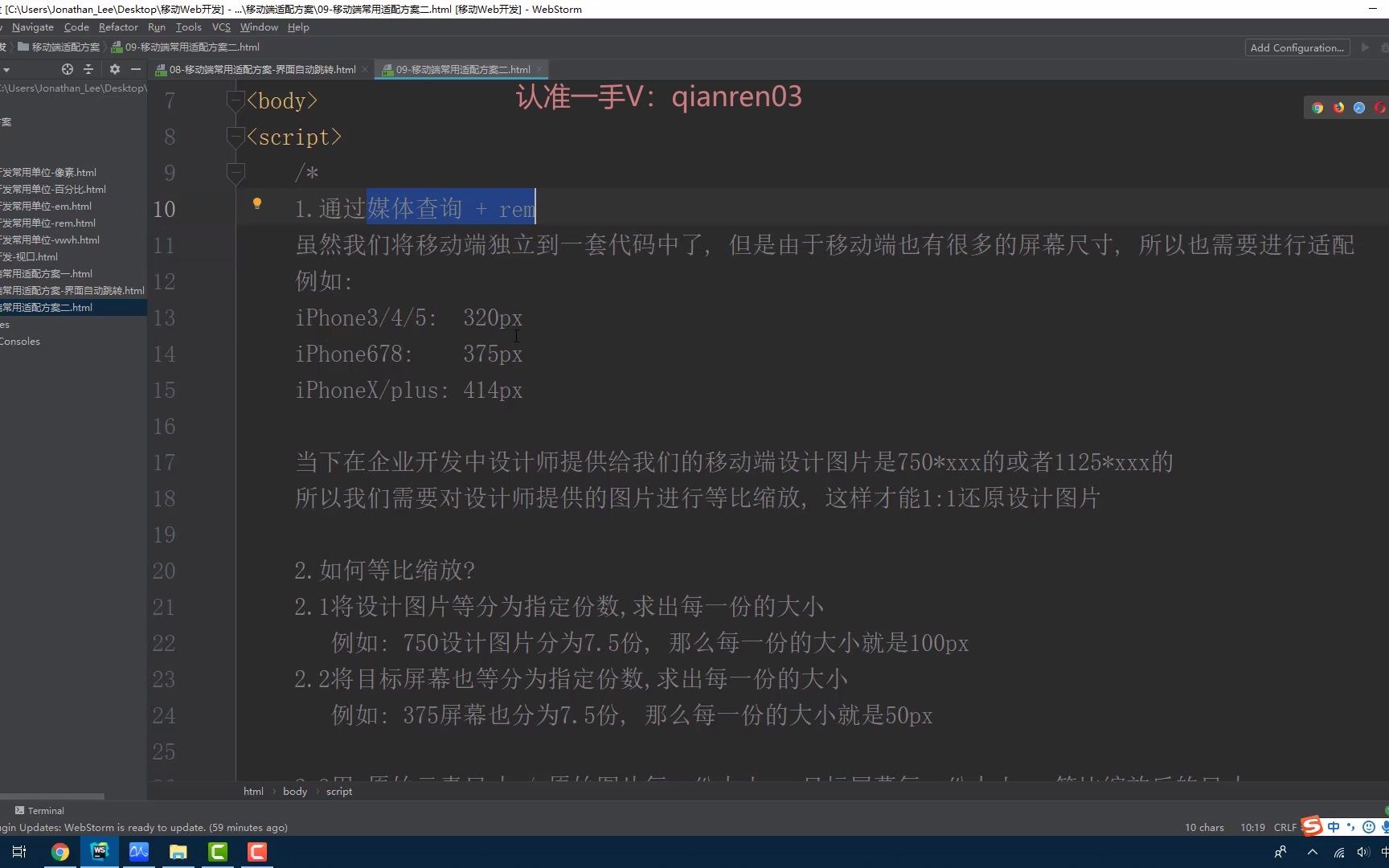Open Chrome from the Windows taskbar
This screenshot has width=1389, height=868.
[60, 852]
